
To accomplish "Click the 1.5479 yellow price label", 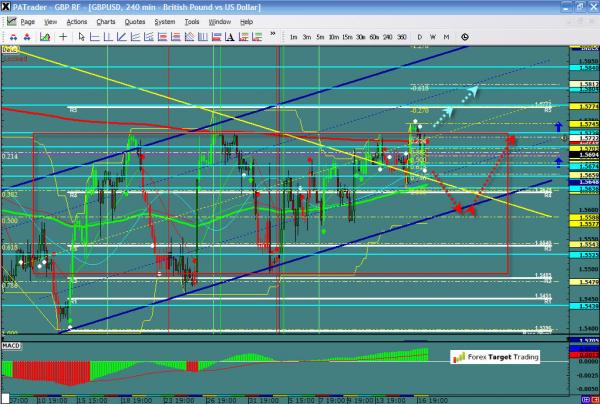I will (584, 282).
